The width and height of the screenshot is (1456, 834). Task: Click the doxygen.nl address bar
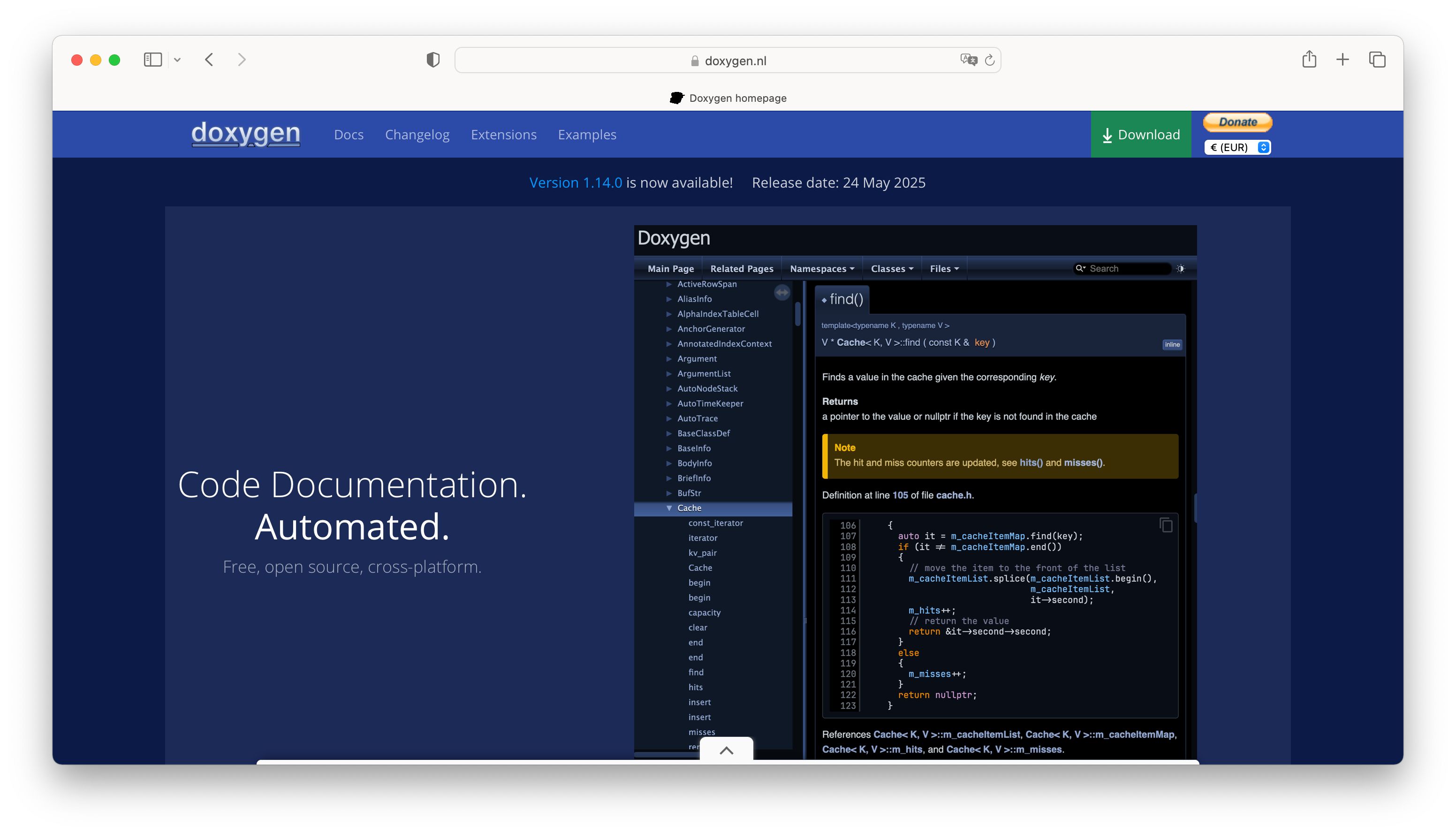coord(728,60)
